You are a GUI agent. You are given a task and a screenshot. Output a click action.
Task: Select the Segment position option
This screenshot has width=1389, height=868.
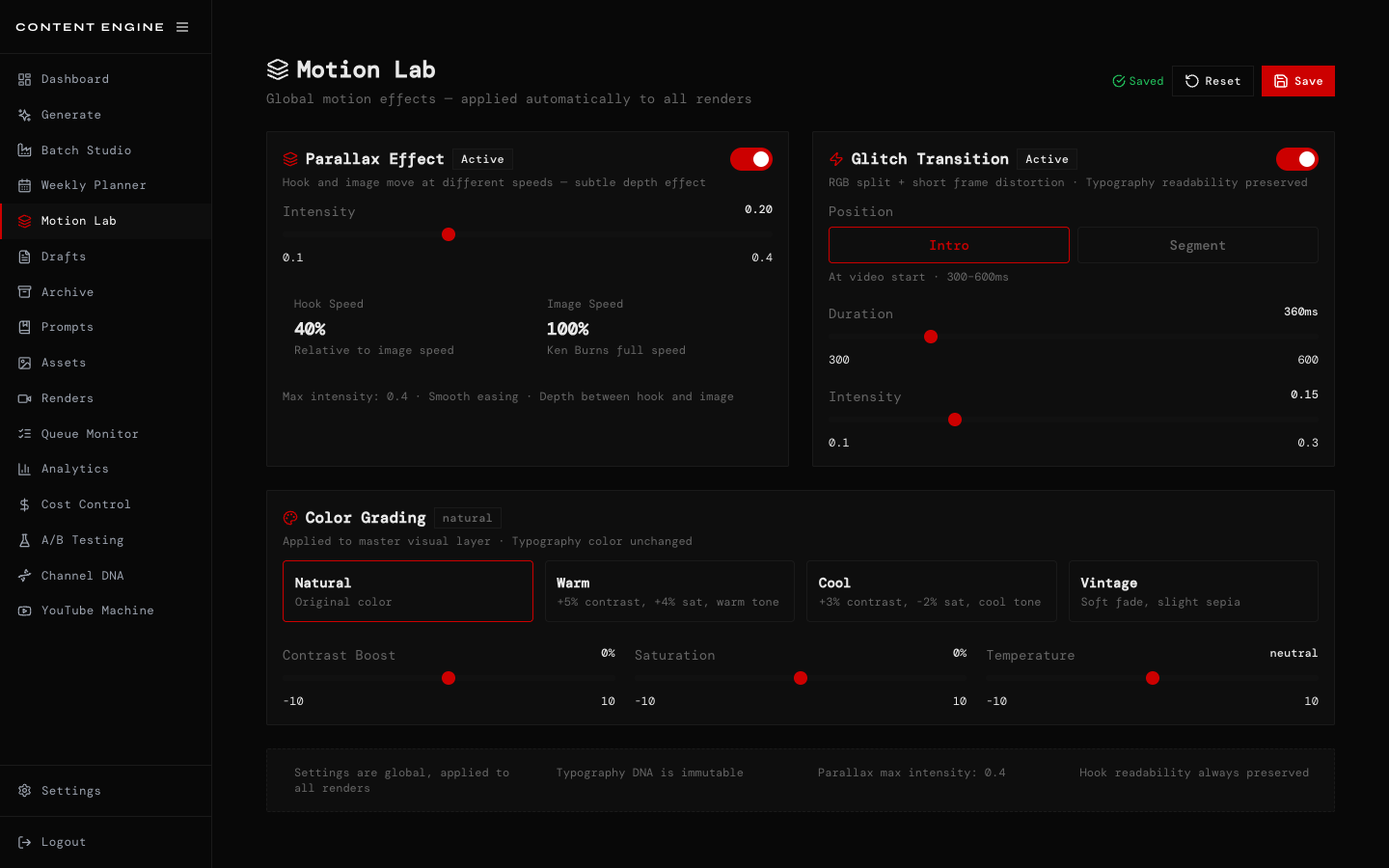point(1197,245)
